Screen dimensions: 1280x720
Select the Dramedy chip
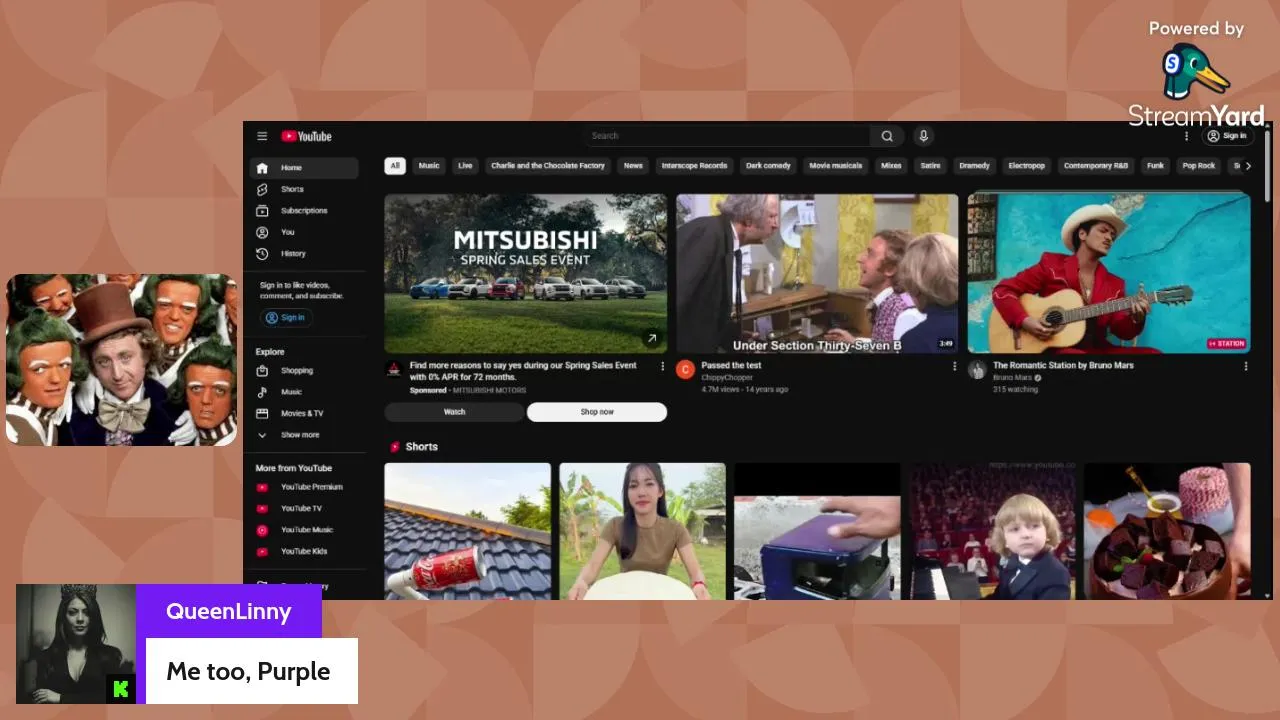(974, 166)
